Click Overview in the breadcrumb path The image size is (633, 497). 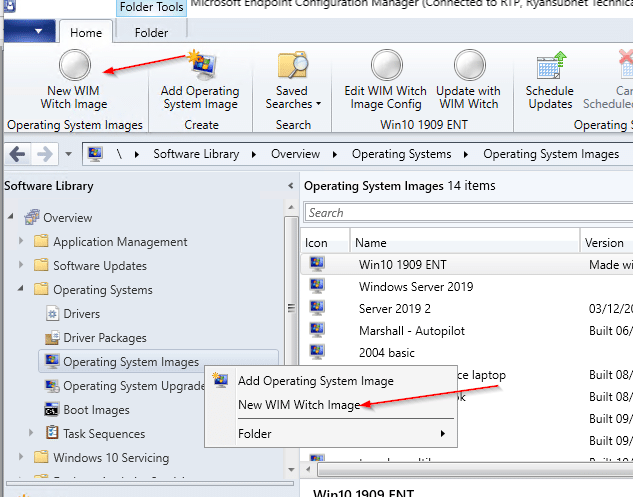(296, 154)
